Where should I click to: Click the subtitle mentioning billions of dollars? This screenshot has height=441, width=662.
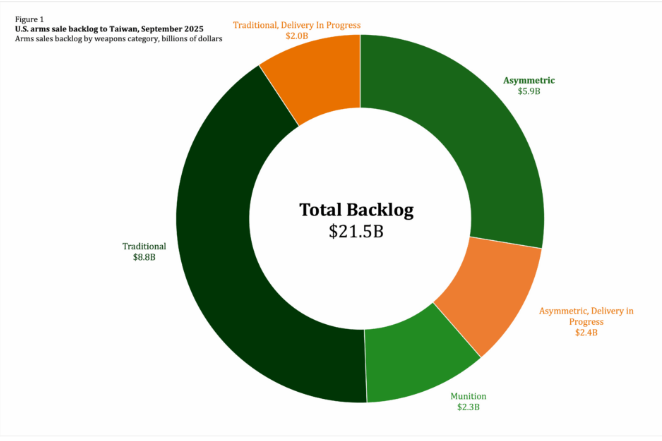pyautogui.click(x=118, y=38)
